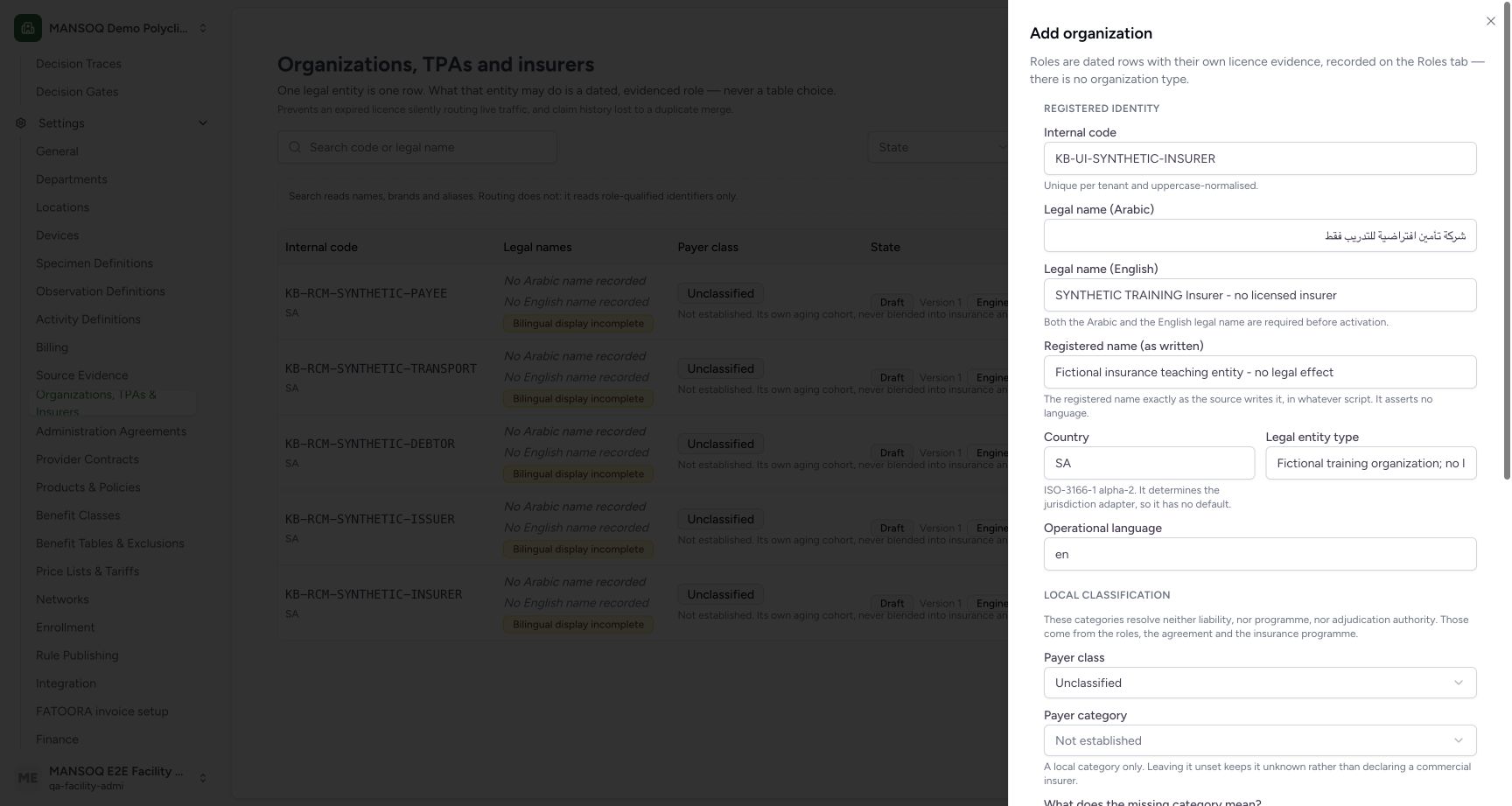Open Price Lists & Tariffs page

point(87,571)
